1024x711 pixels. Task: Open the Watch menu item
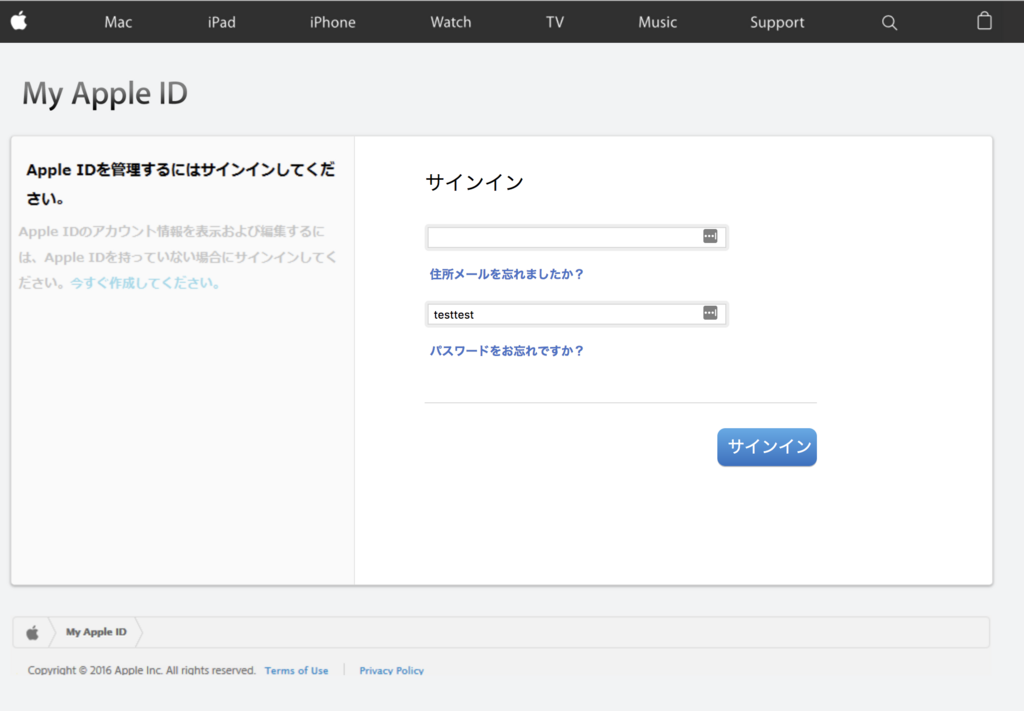pos(451,22)
